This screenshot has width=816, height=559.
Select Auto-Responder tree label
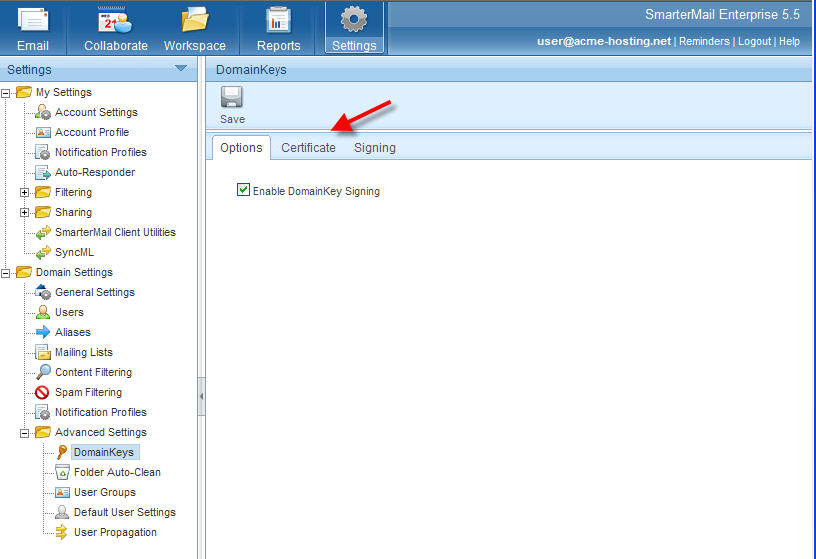(x=95, y=172)
